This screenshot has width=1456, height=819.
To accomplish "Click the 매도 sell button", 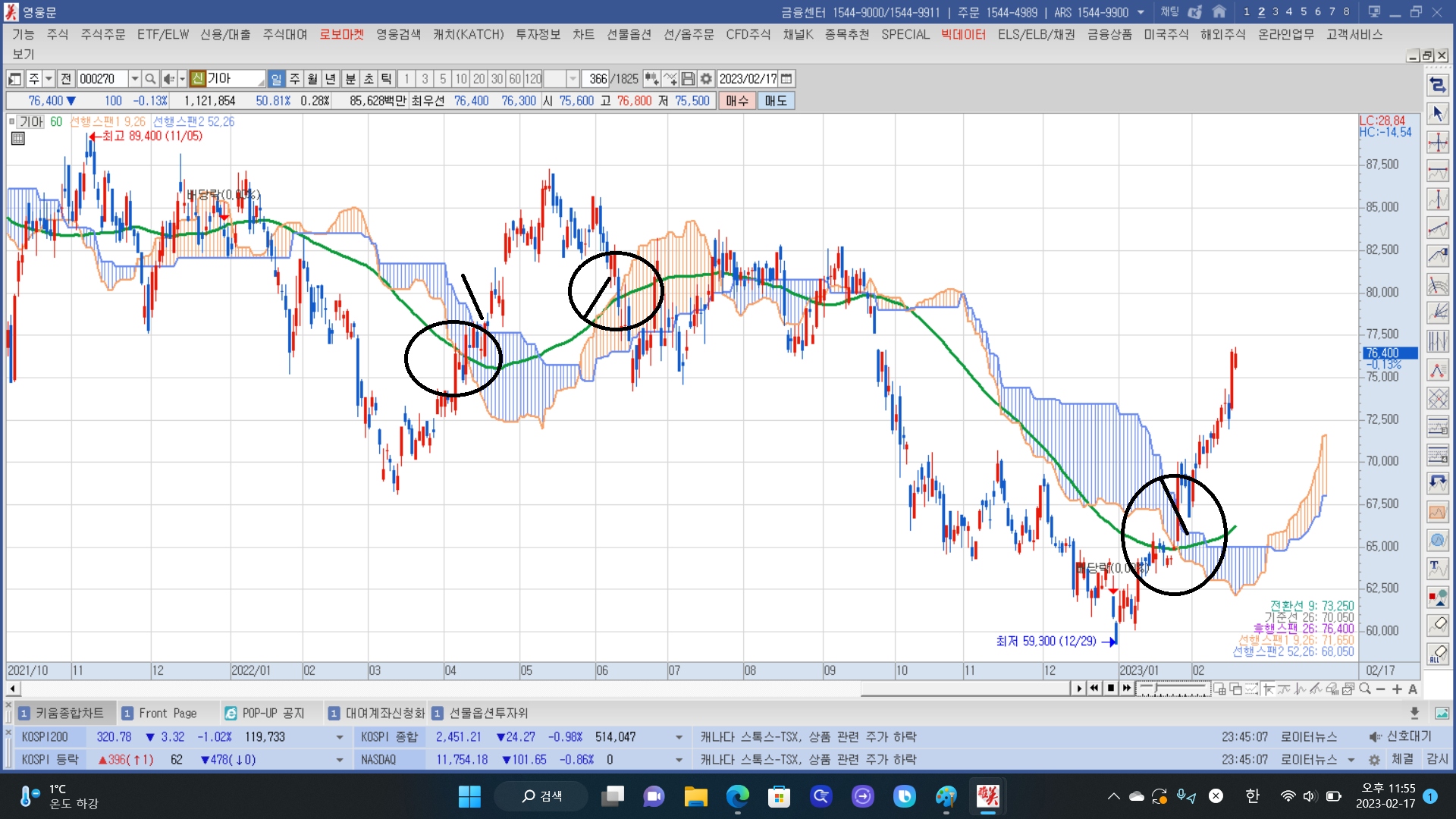I will (775, 101).
